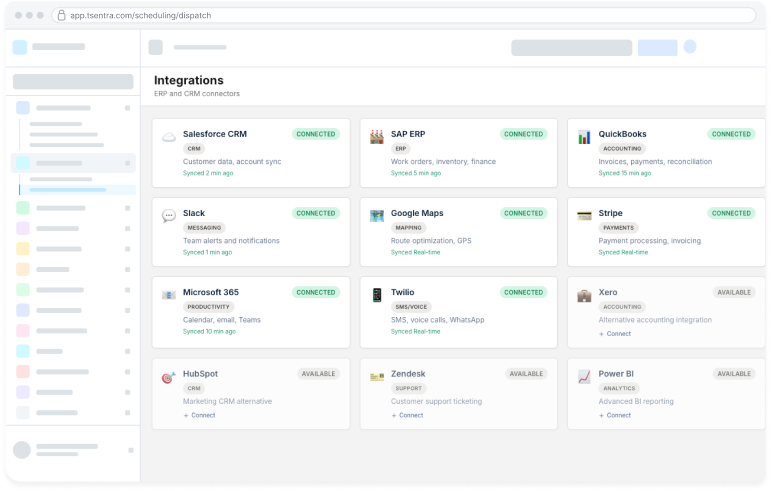
Task: Click the Power BI chart icon
Action: tap(584, 377)
